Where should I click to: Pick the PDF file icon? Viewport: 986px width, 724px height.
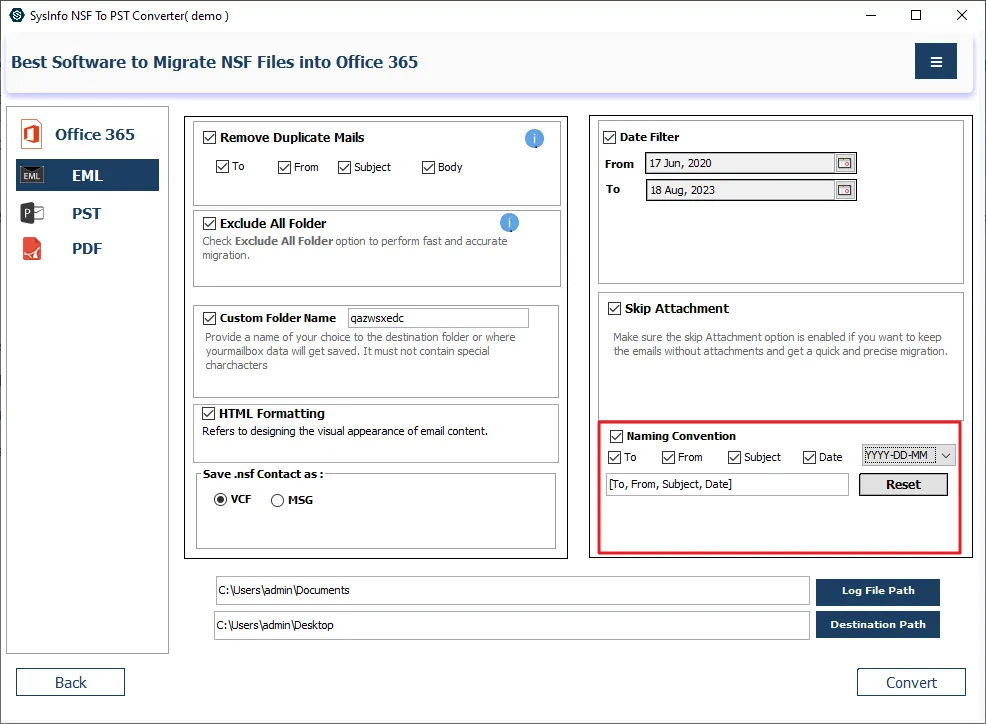[x=32, y=249]
